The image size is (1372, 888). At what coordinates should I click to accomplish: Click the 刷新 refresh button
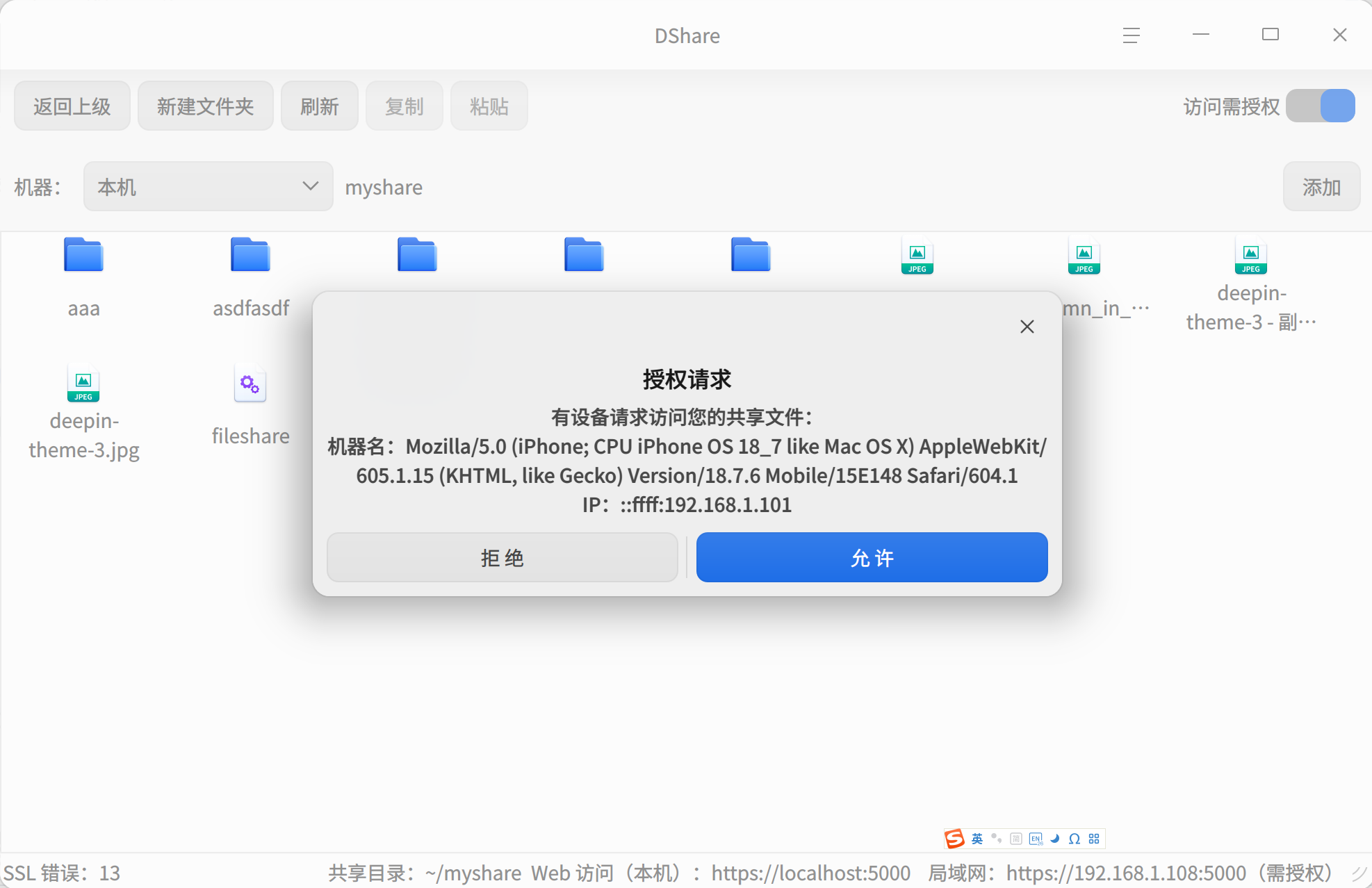pyautogui.click(x=319, y=106)
